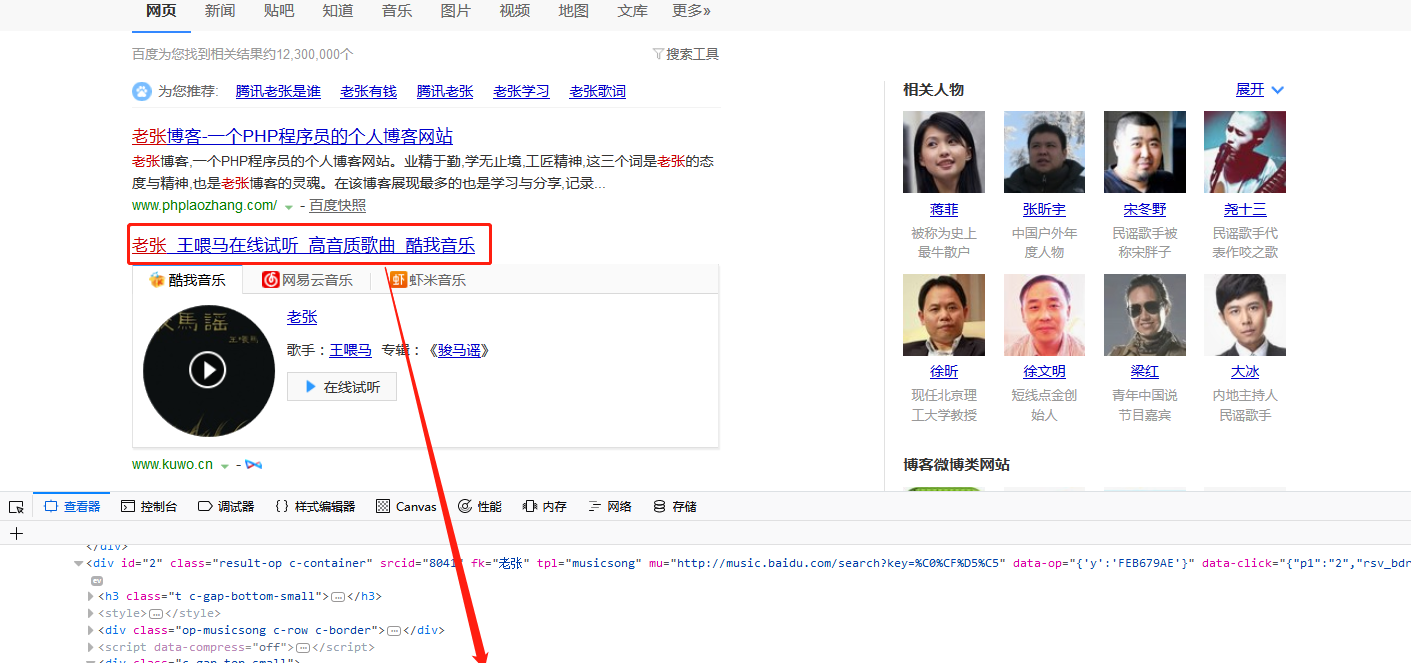The width and height of the screenshot is (1411, 663).
Task: Switch to the 音乐 search category
Action: (x=397, y=11)
